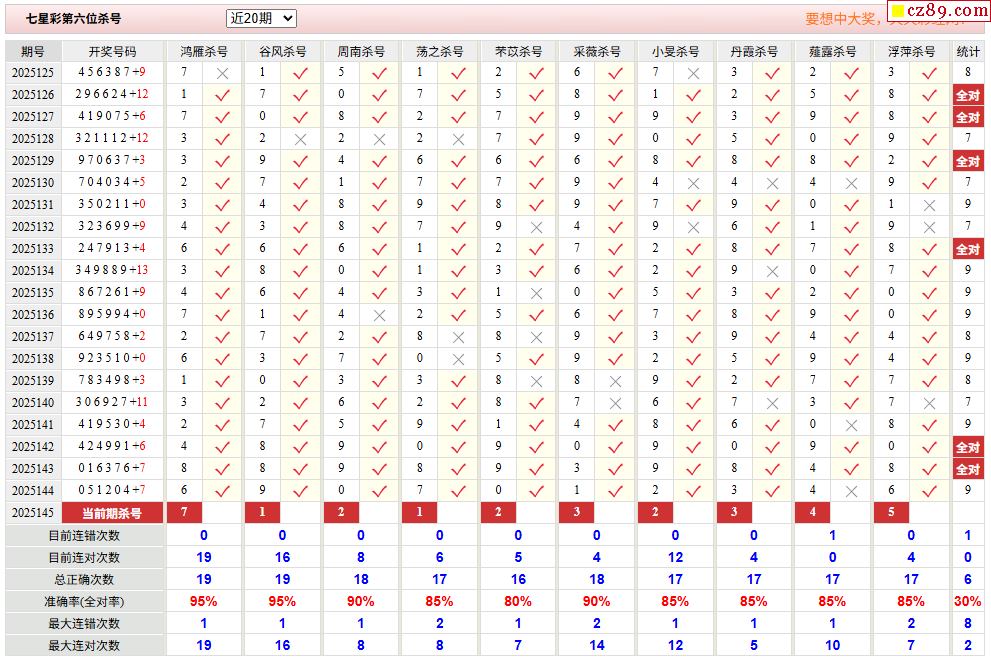
Task: Click 鸿雁's current kill number 7 box
Action: point(184,513)
